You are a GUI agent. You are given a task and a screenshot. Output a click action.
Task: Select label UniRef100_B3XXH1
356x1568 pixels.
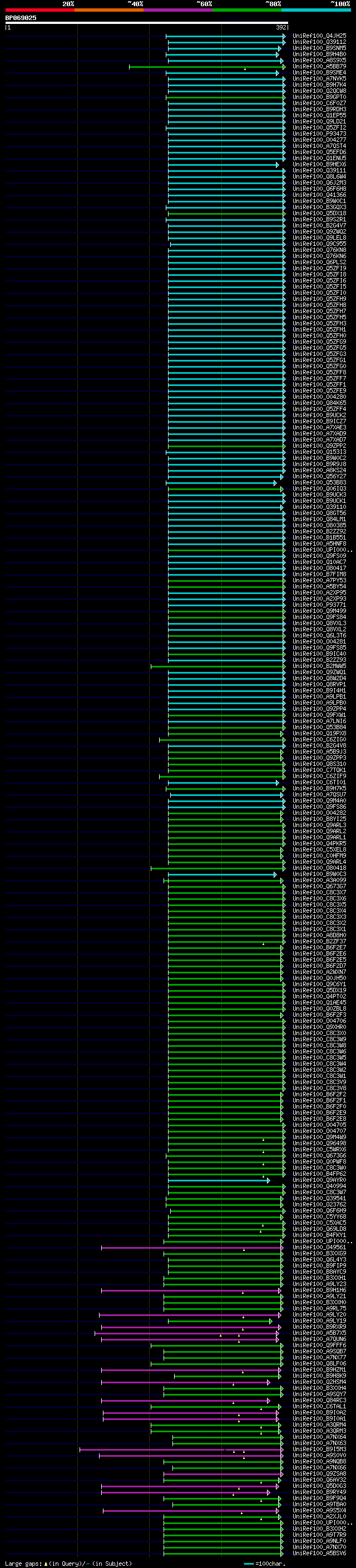click(319, 1278)
